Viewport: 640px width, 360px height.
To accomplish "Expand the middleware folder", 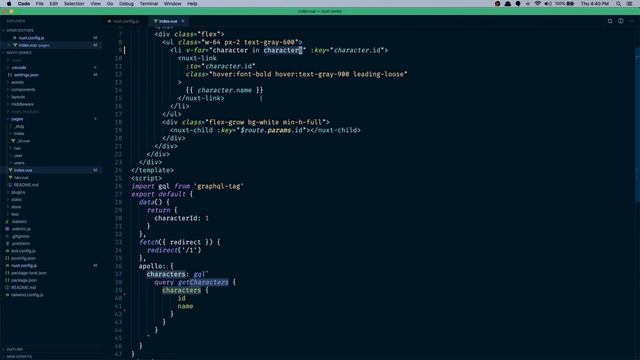I will point(22,104).
